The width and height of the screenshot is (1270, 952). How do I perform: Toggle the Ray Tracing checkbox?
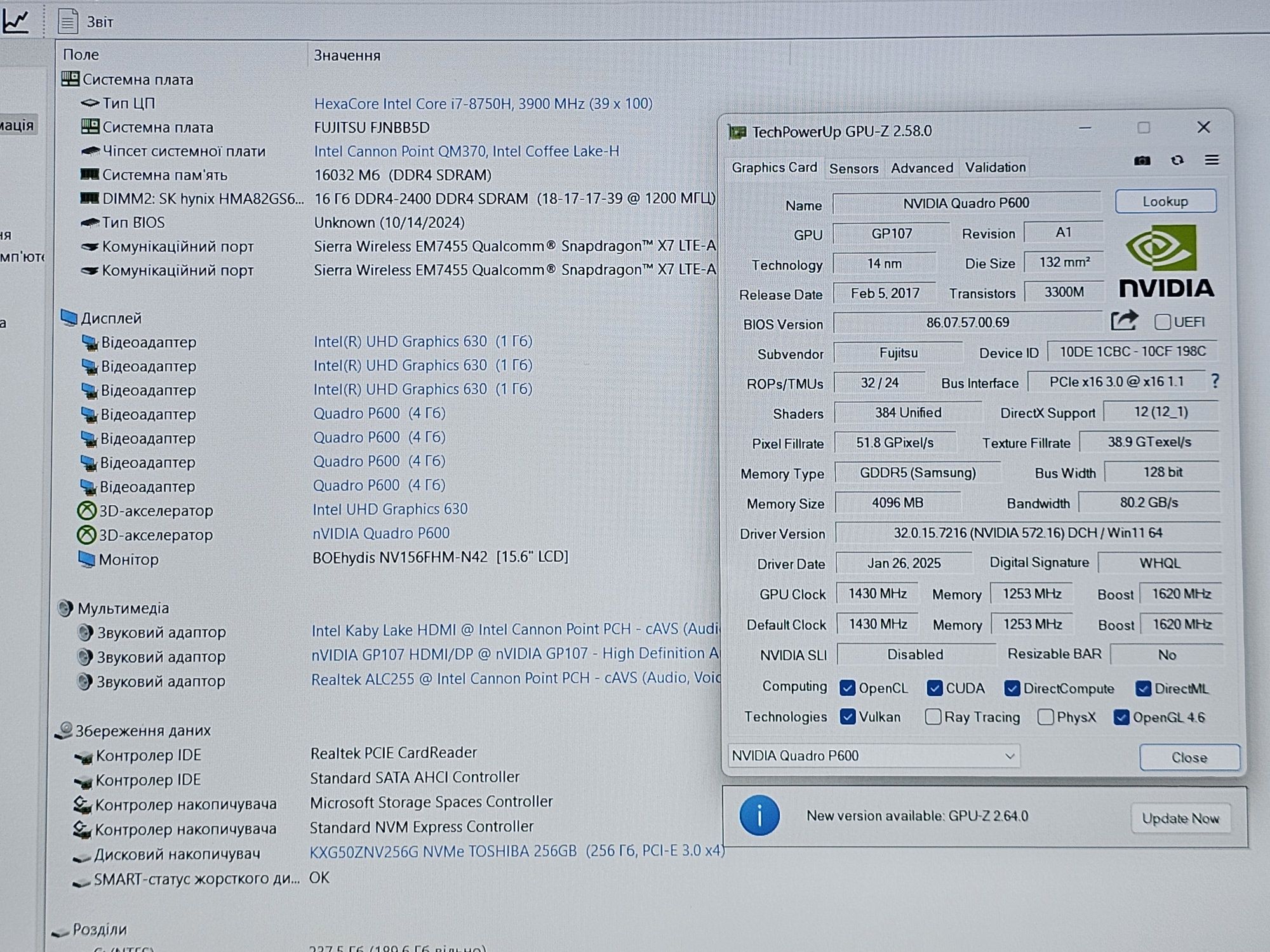[933, 717]
